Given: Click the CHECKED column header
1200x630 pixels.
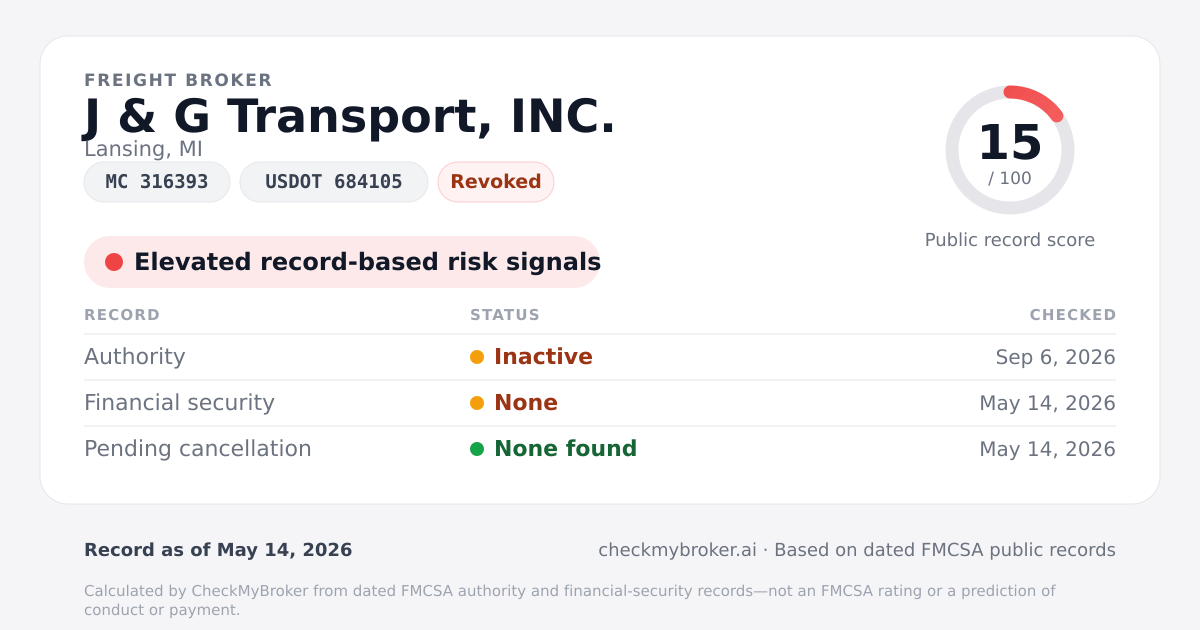Looking at the screenshot, I should coord(1073,315).
